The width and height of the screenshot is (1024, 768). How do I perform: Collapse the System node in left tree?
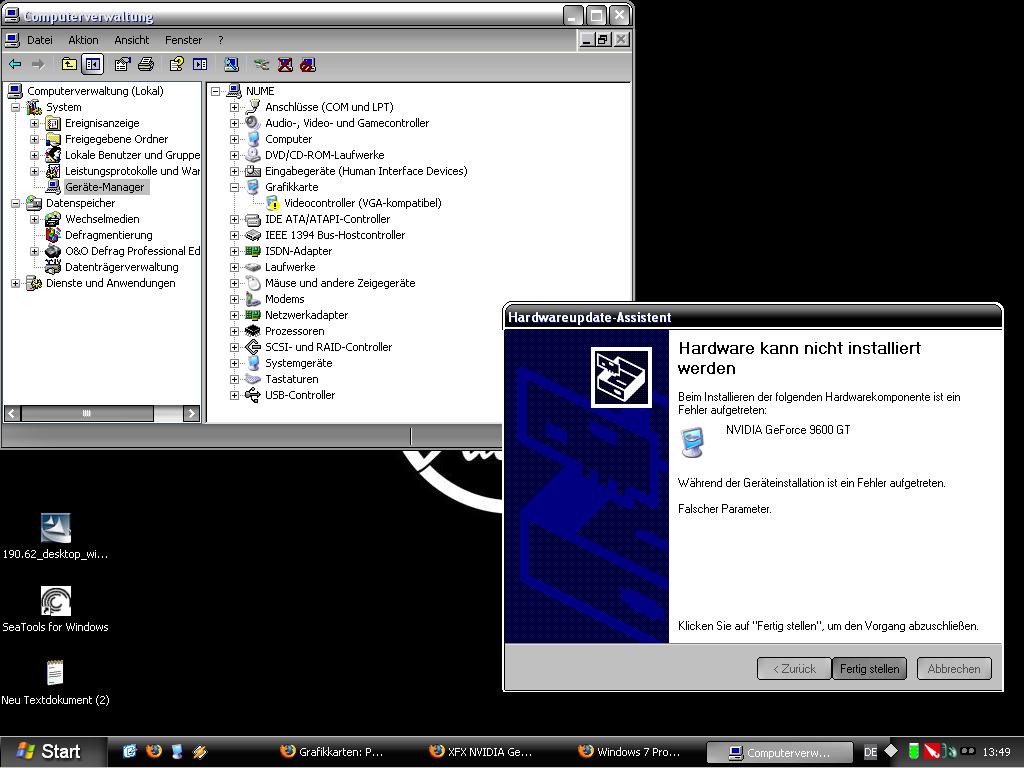click(x=15, y=107)
